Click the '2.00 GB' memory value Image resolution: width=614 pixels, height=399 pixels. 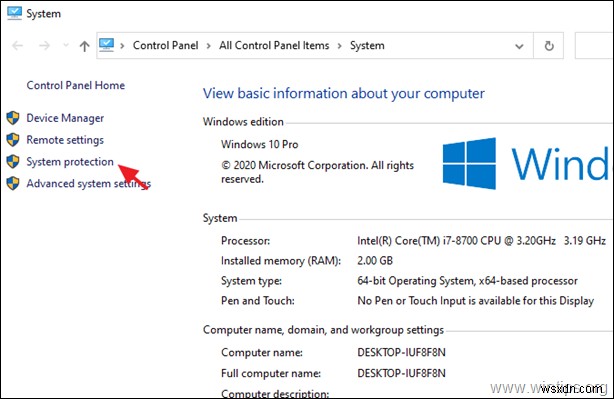click(375, 261)
